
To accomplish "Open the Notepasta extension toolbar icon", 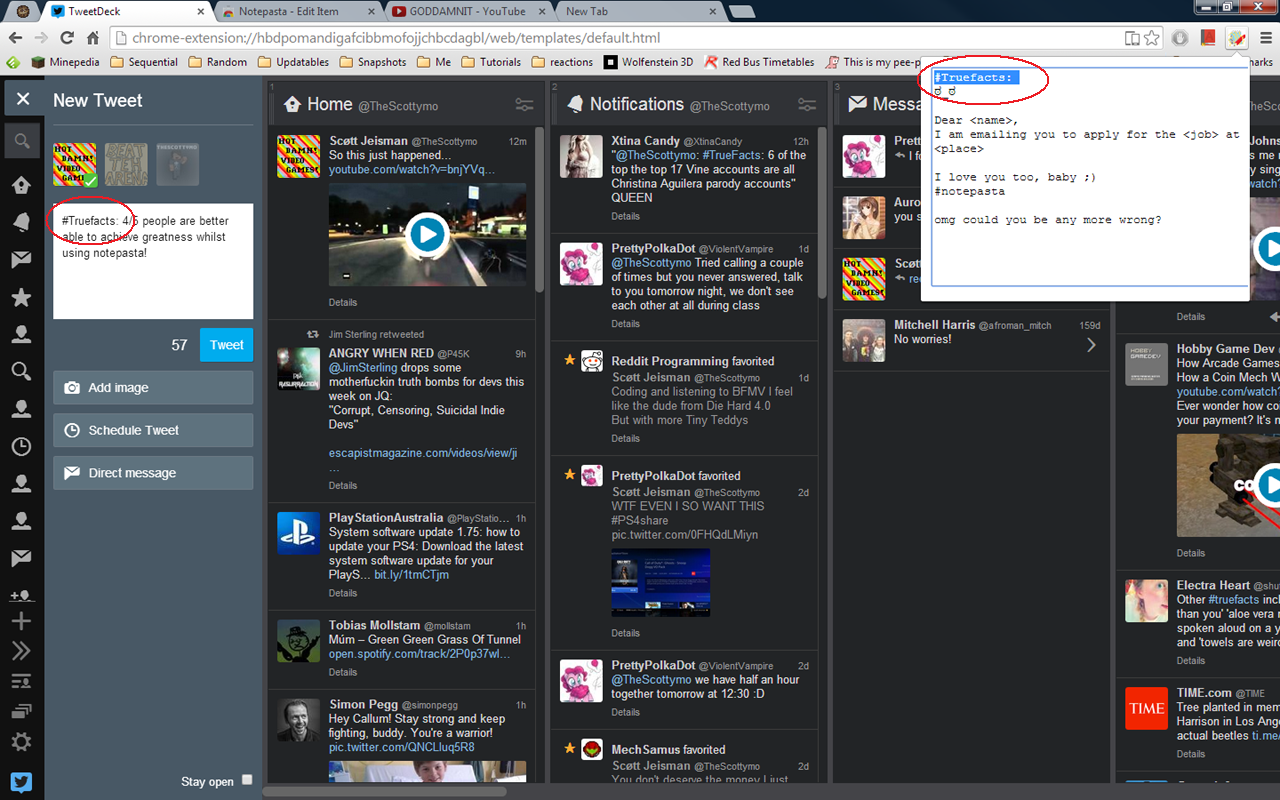I will [1238, 38].
